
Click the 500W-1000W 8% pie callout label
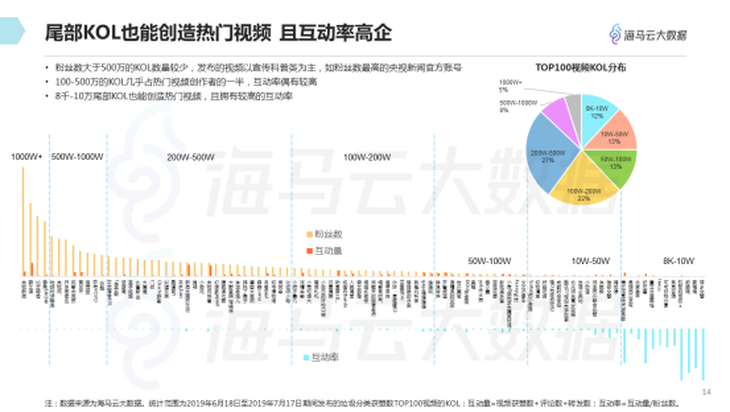(x=518, y=106)
